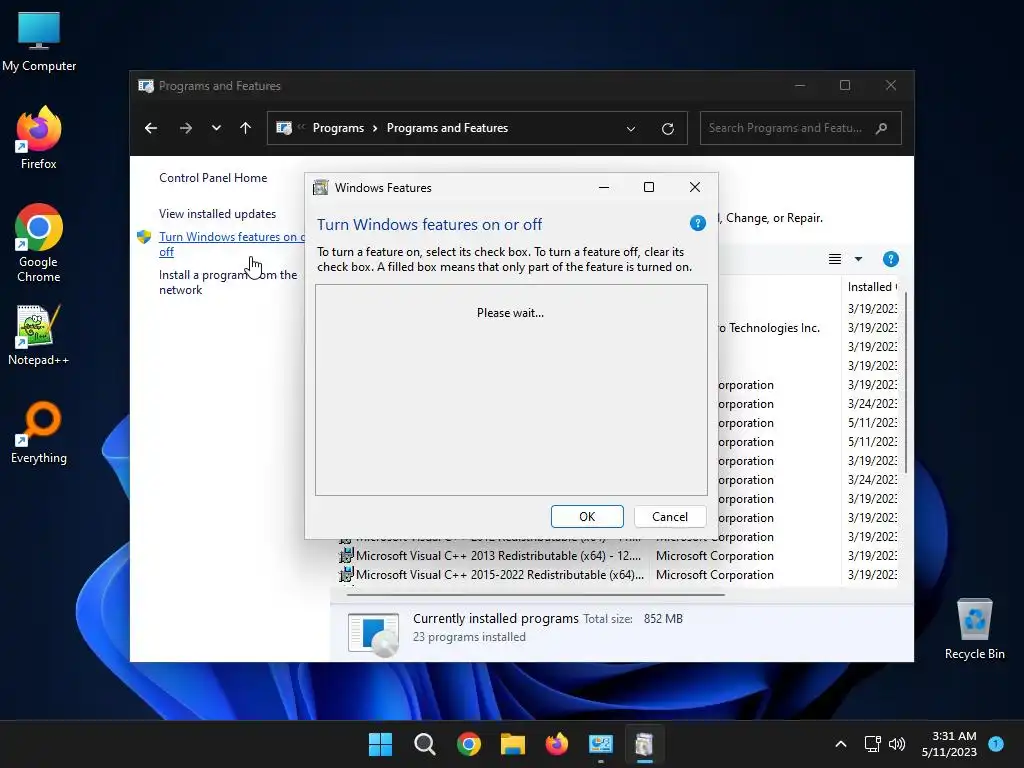Screen dimensions: 1024x768
Task: Click the Technologies Inc. publisher cell
Action: tap(769, 328)
